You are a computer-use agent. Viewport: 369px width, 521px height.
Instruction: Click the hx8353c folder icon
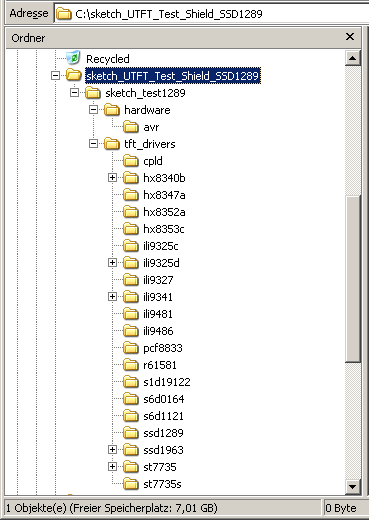pyautogui.click(x=131, y=228)
